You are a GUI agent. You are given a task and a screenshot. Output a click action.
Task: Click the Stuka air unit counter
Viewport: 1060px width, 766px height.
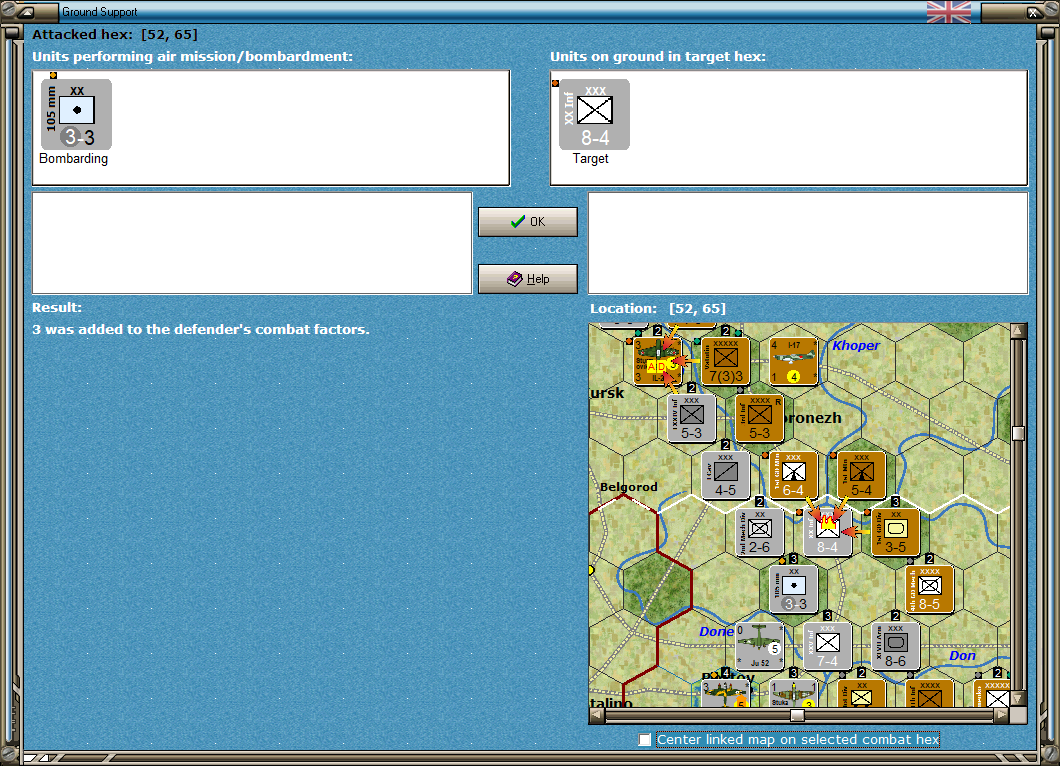click(x=794, y=694)
